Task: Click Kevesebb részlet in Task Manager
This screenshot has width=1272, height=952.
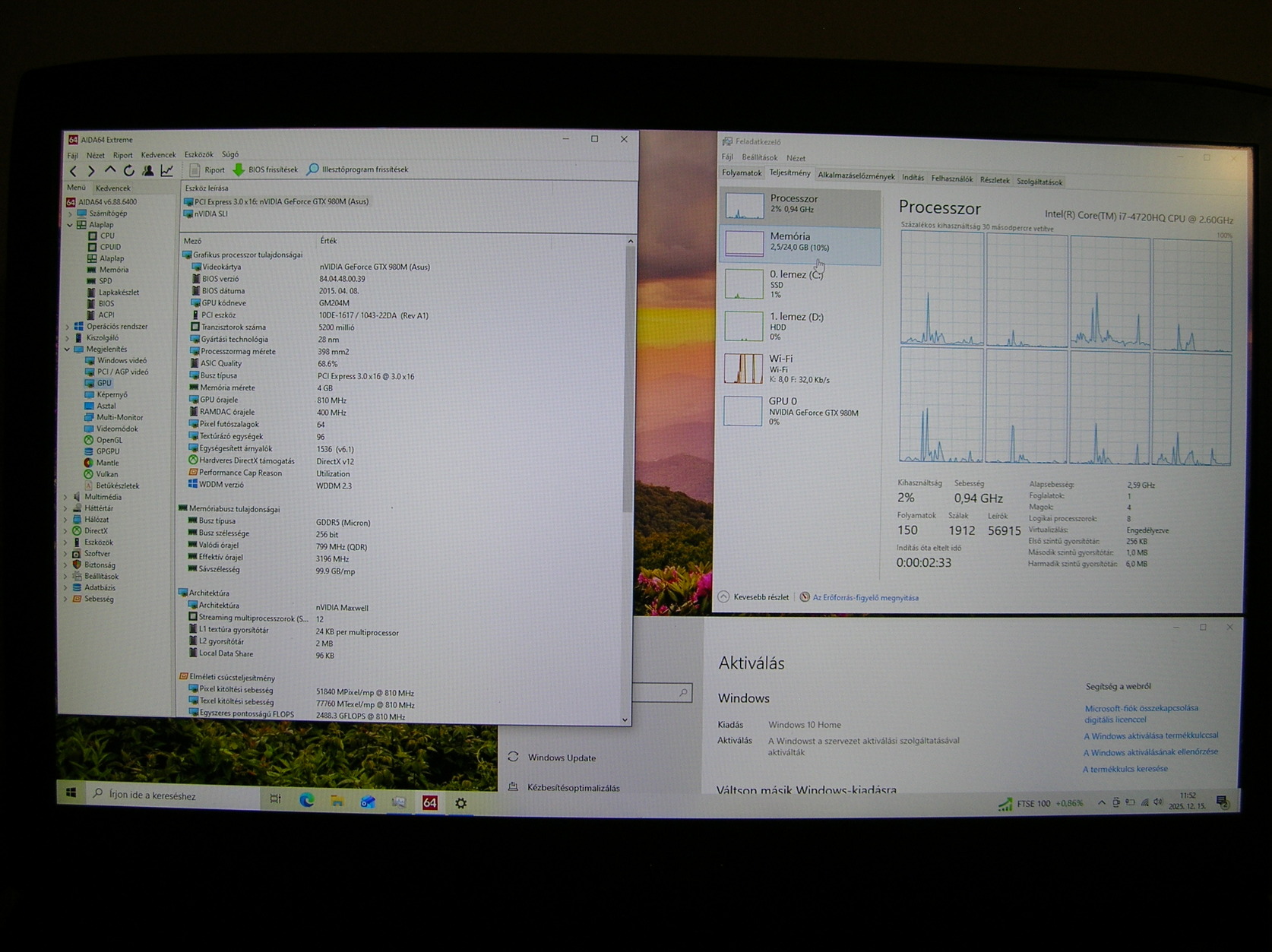Action: (x=754, y=597)
